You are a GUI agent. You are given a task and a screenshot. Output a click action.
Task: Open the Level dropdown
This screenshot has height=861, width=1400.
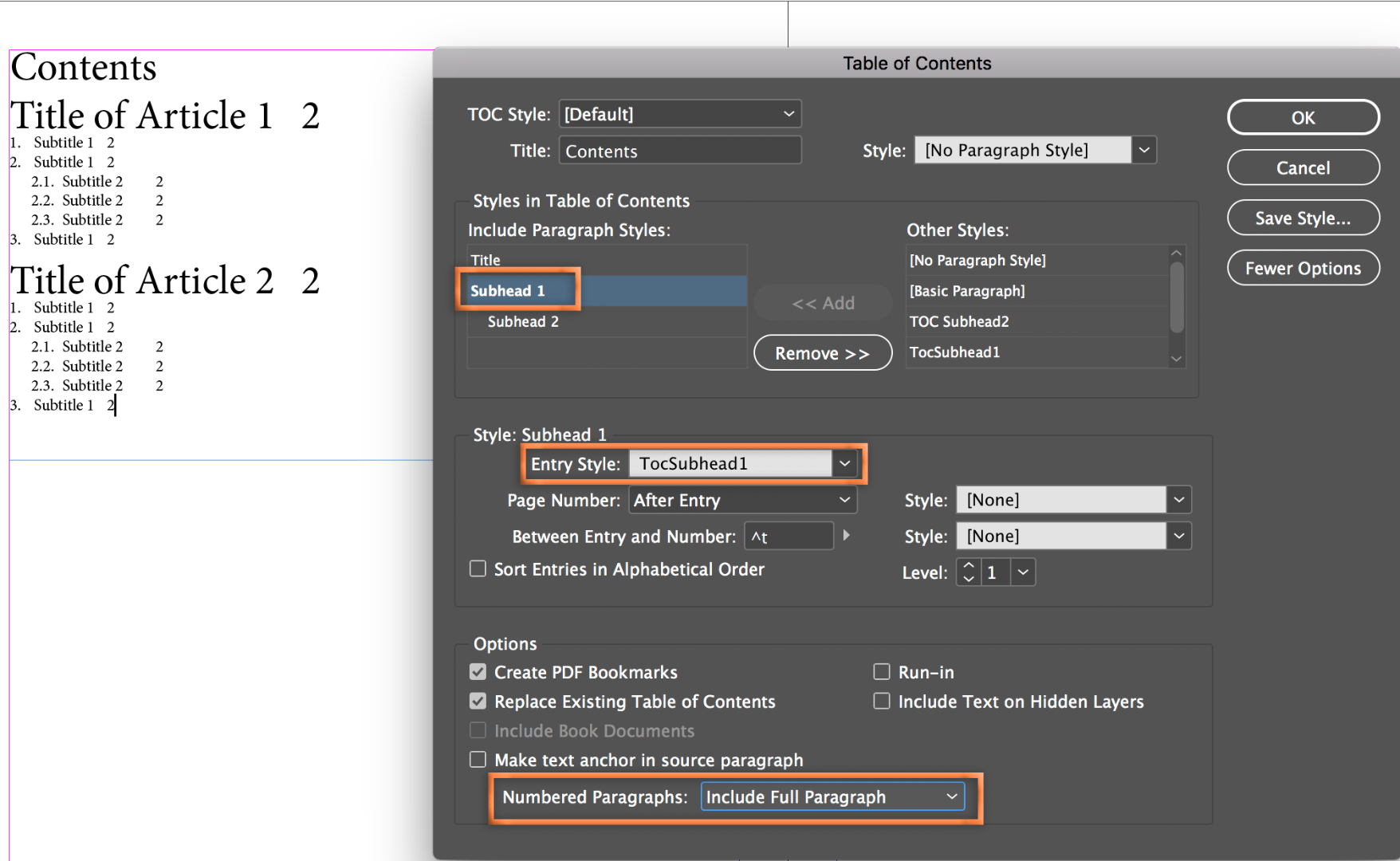click(1023, 572)
